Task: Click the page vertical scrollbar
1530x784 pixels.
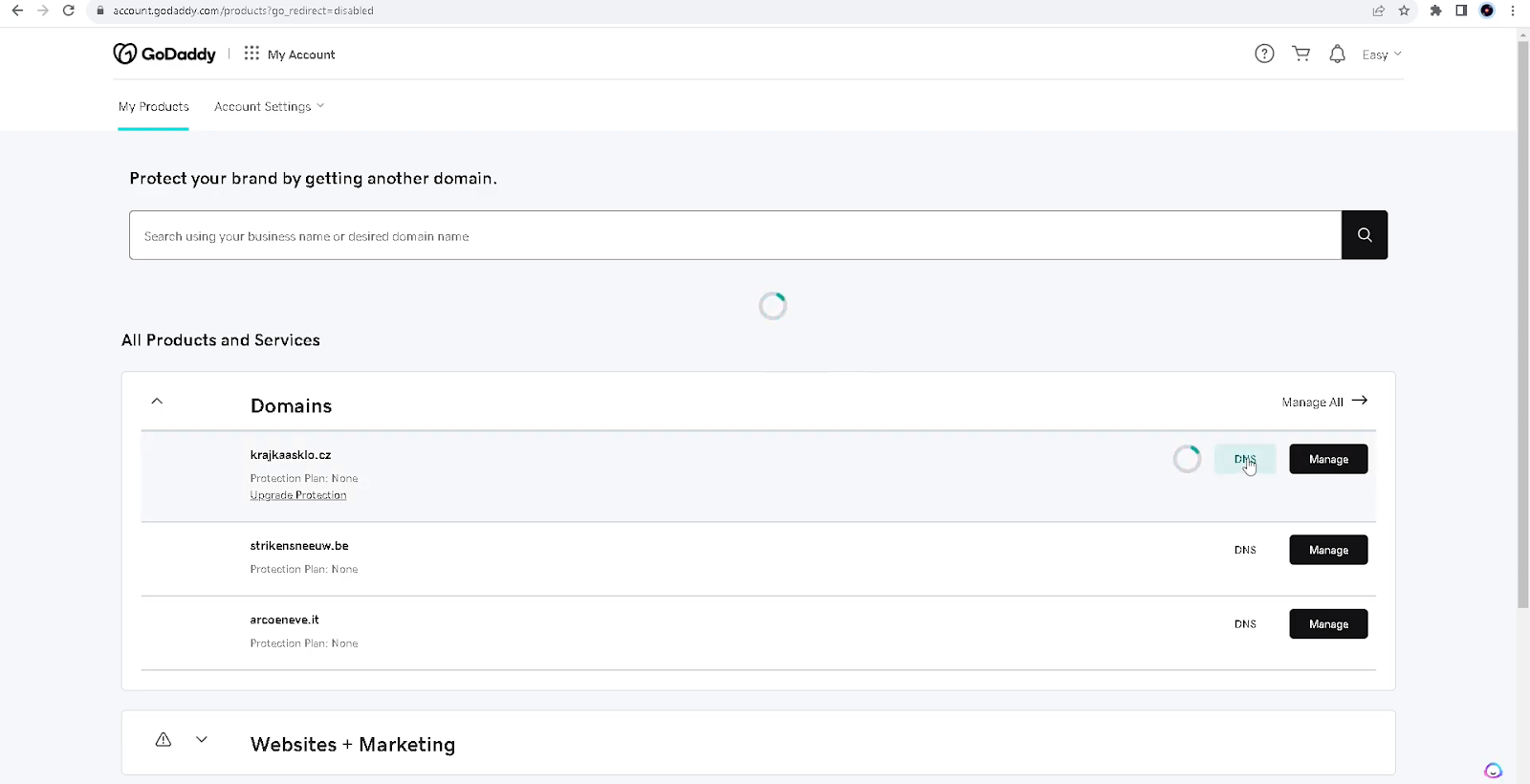Action: pos(1522,325)
